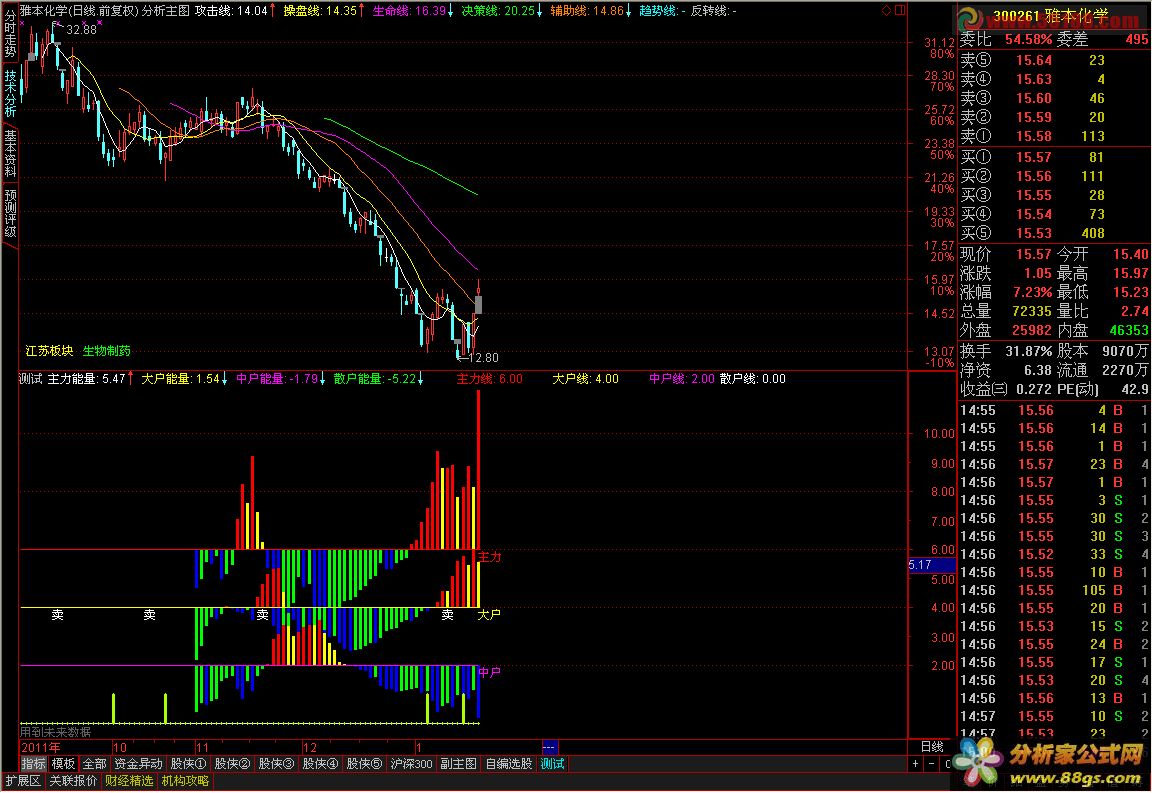Click the 操盘线: 14.35 legend label

tap(324, 11)
